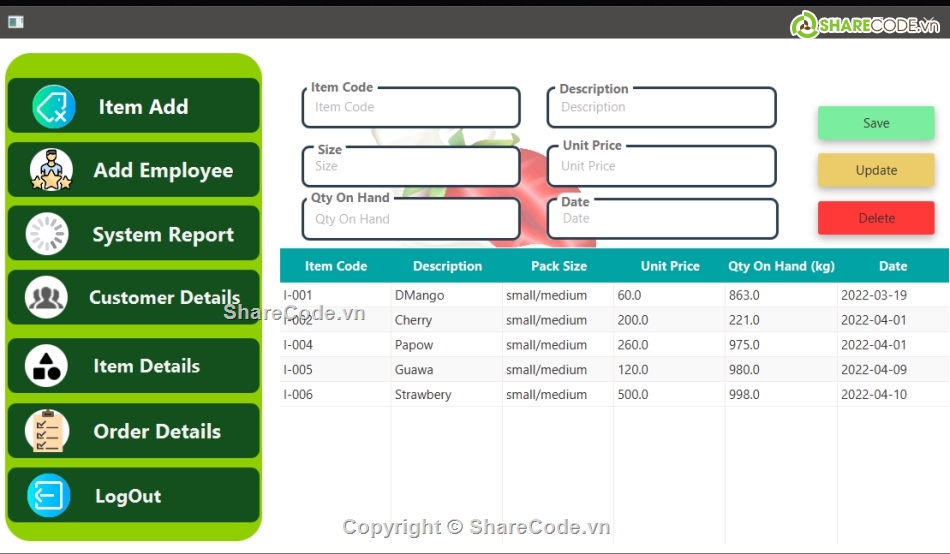Viewport: 950px width, 554px height.
Task: Open the Add Employee menu item
Action: 162,170
